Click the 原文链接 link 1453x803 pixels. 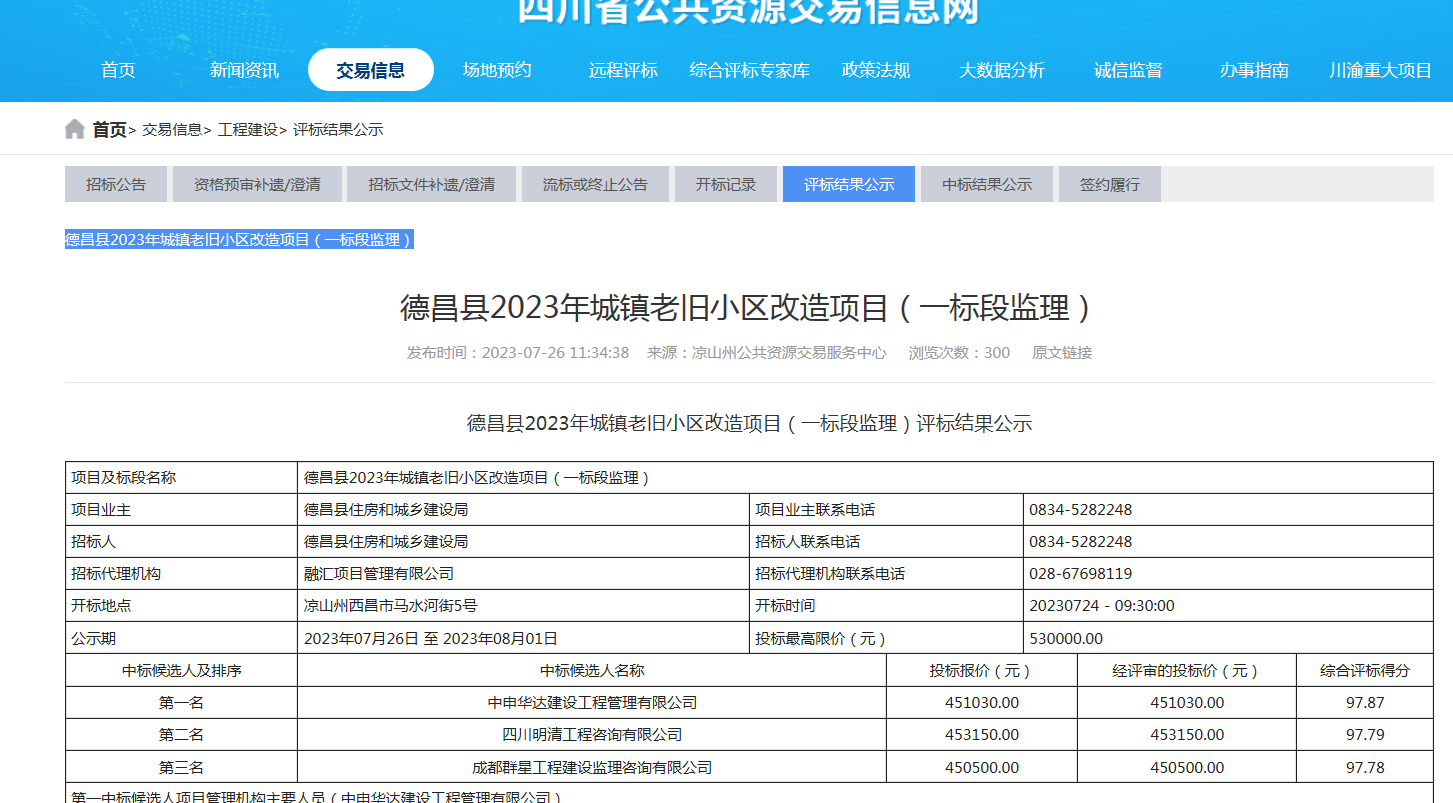pos(1062,353)
